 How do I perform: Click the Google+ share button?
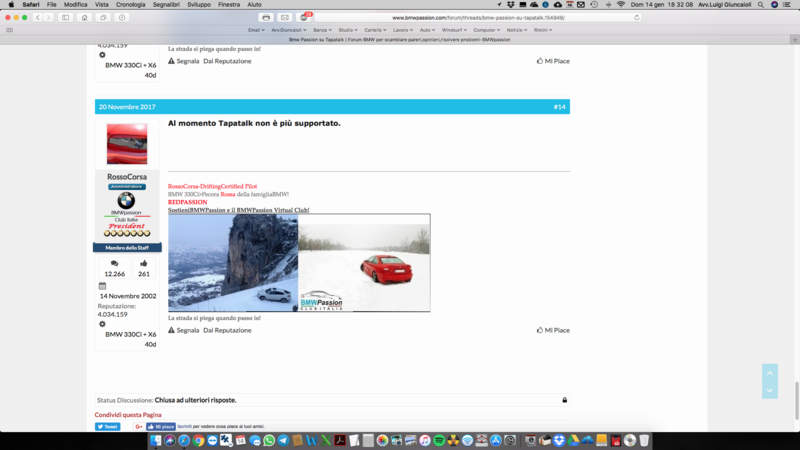pos(138,427)
